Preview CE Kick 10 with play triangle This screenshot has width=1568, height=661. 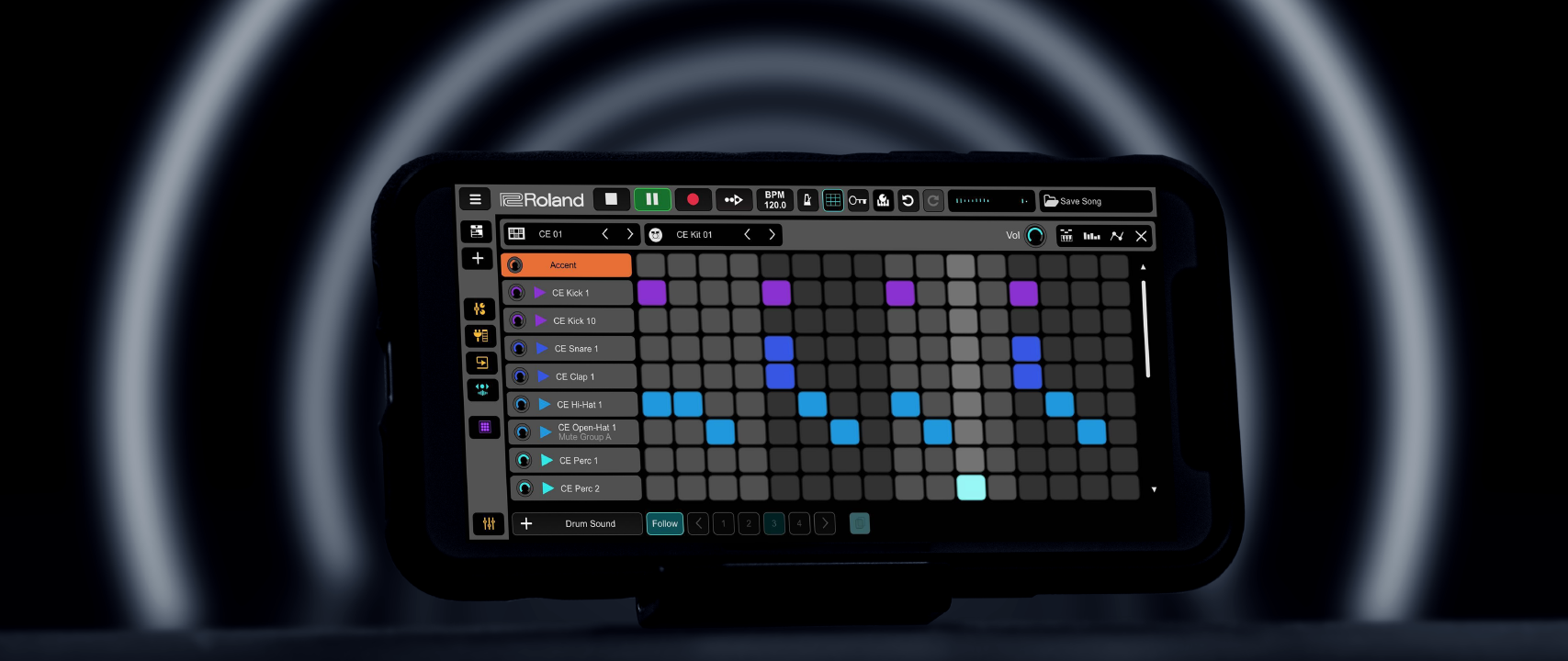point(541,320)
